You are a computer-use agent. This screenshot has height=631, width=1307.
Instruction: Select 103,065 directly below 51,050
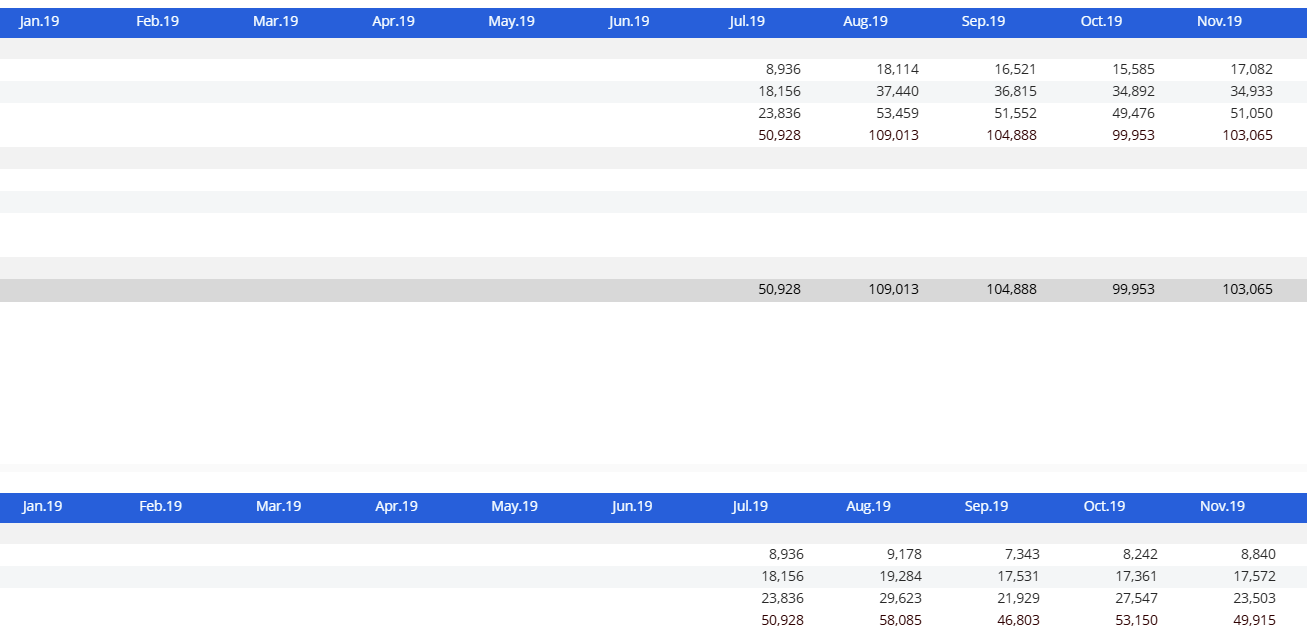tap(1247, 135)
